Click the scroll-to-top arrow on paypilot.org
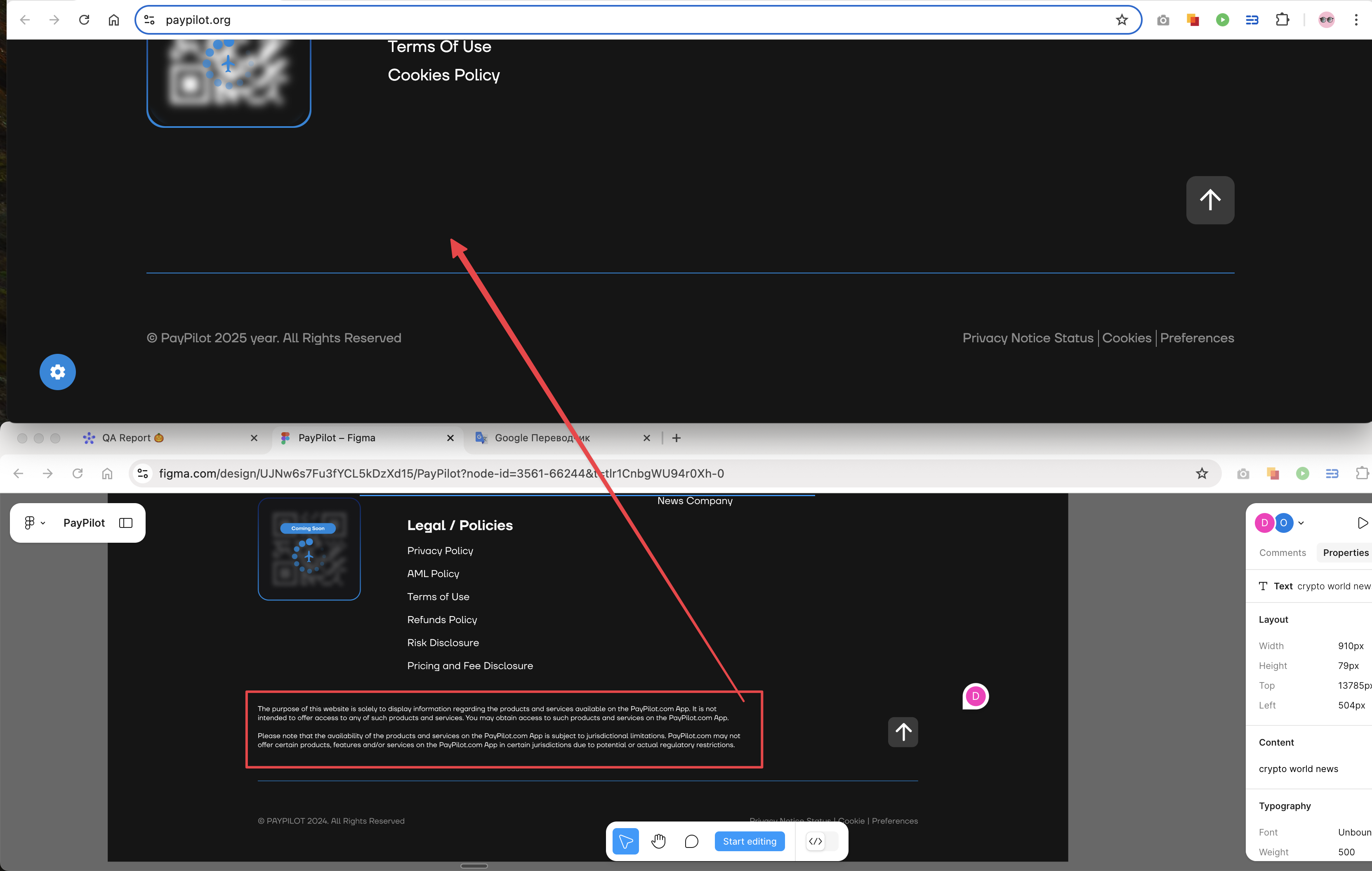Screen dimensions: 1372x871 pos(1209,200)
